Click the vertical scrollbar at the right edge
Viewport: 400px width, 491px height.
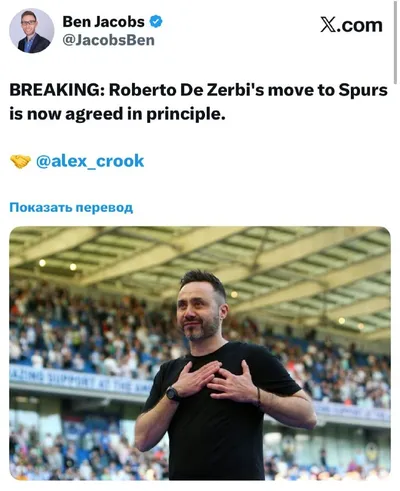coord(395,42)
